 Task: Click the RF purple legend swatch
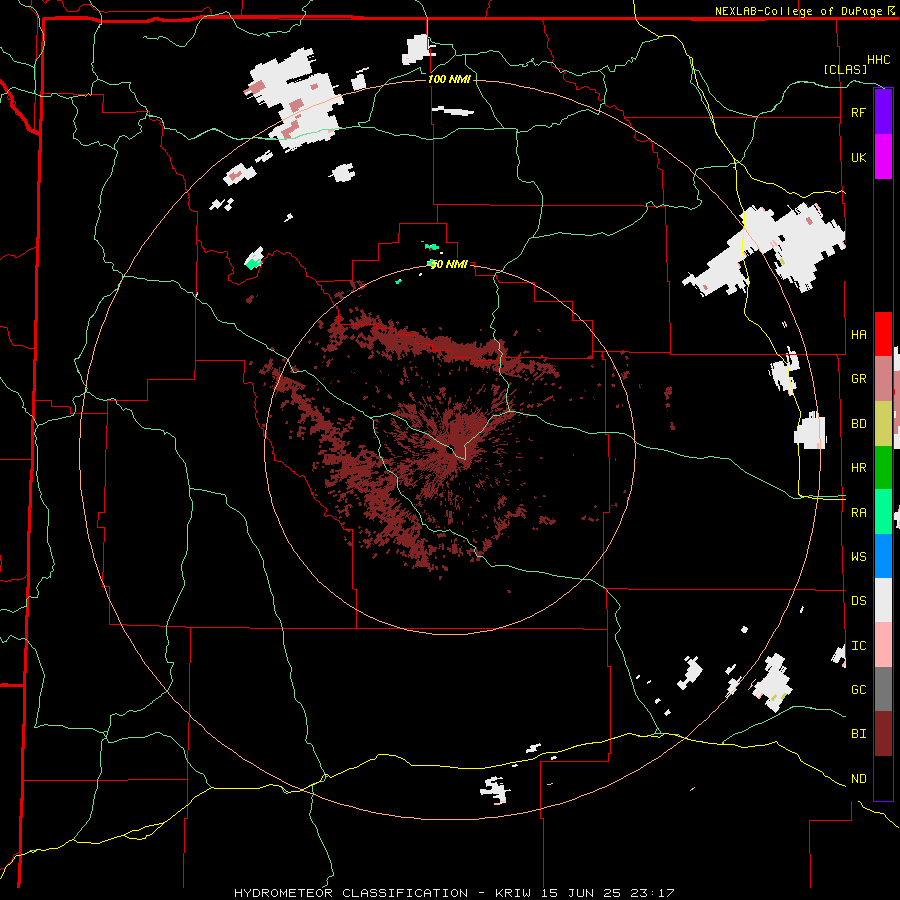click(x=883, y=112)
